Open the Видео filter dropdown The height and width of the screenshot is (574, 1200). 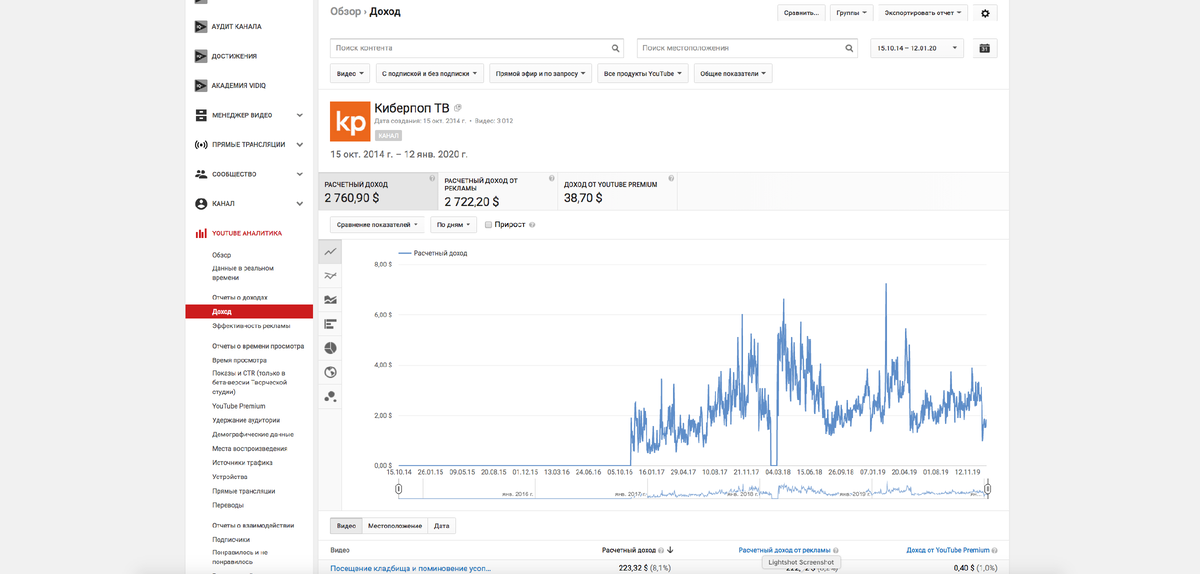coord(350,74)
